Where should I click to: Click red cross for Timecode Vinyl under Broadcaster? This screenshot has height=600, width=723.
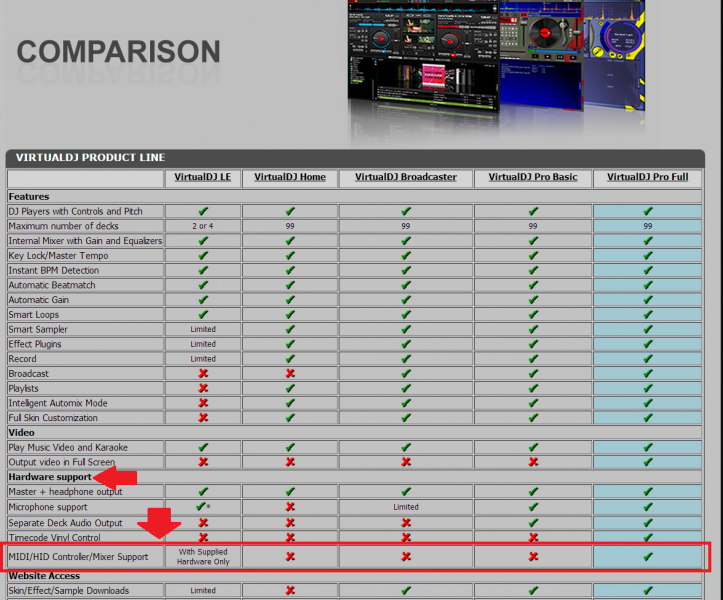[406, 537]
